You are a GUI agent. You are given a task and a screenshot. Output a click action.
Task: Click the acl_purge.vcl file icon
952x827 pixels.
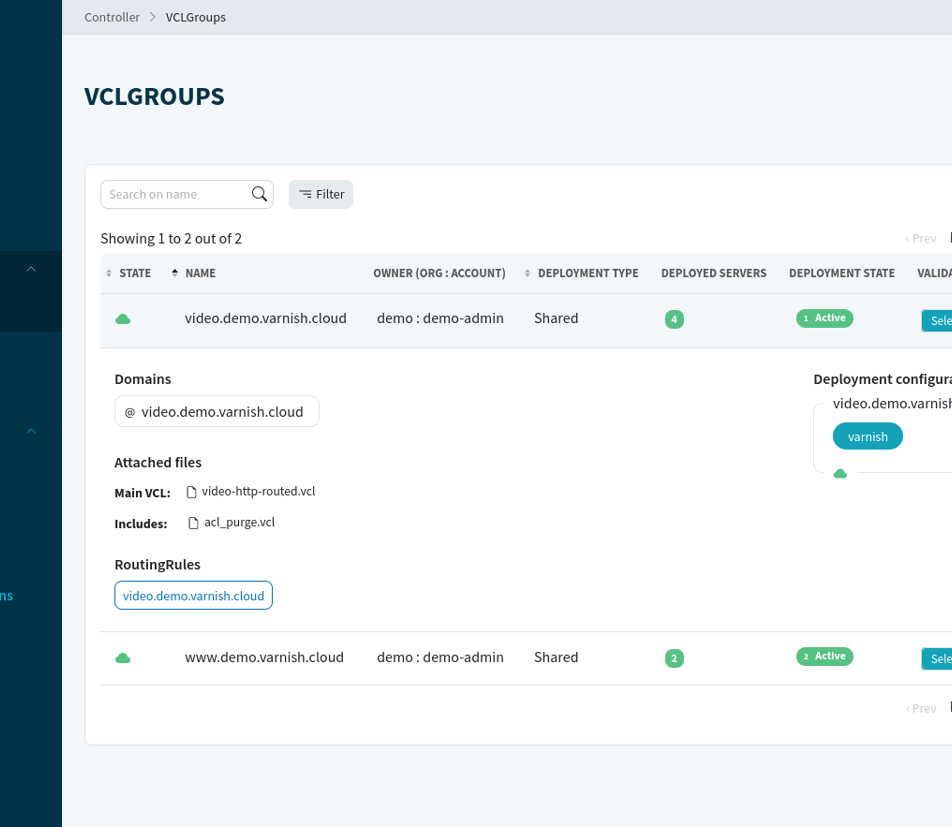point(194,523)
